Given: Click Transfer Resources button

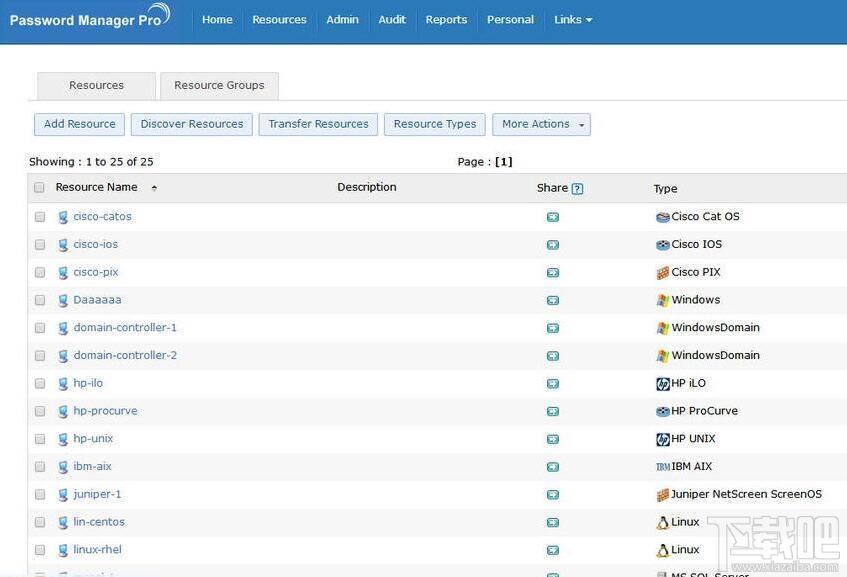Looking at the screenshot, I should [x=318, y=124].
